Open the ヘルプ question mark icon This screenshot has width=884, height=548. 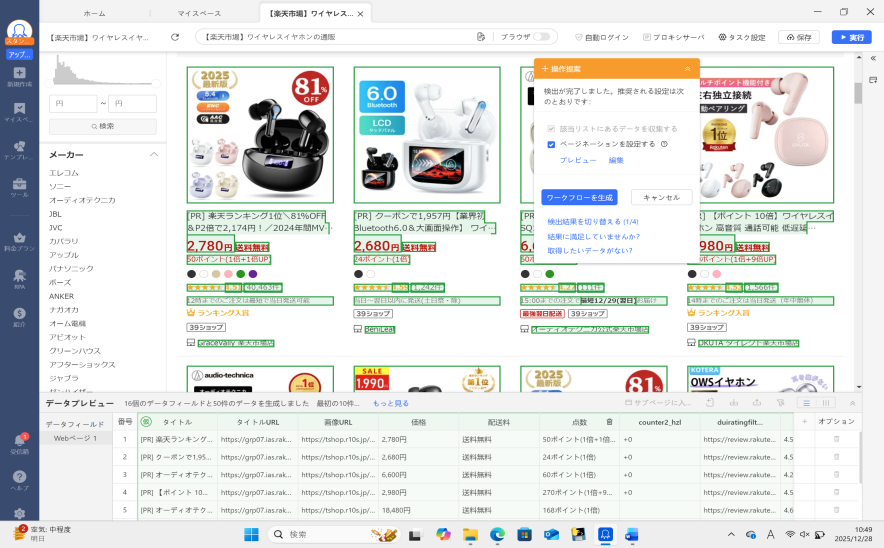point(19,478)
